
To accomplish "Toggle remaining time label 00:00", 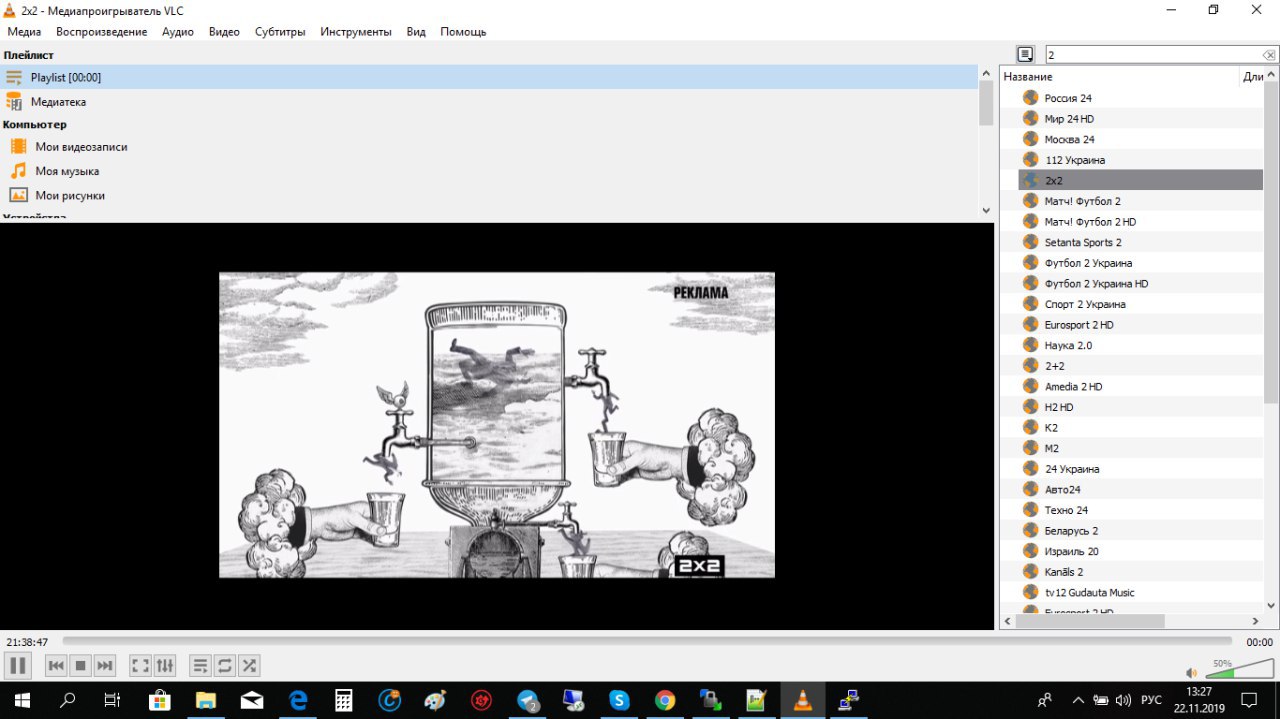I will click(x=1259, y=642).
